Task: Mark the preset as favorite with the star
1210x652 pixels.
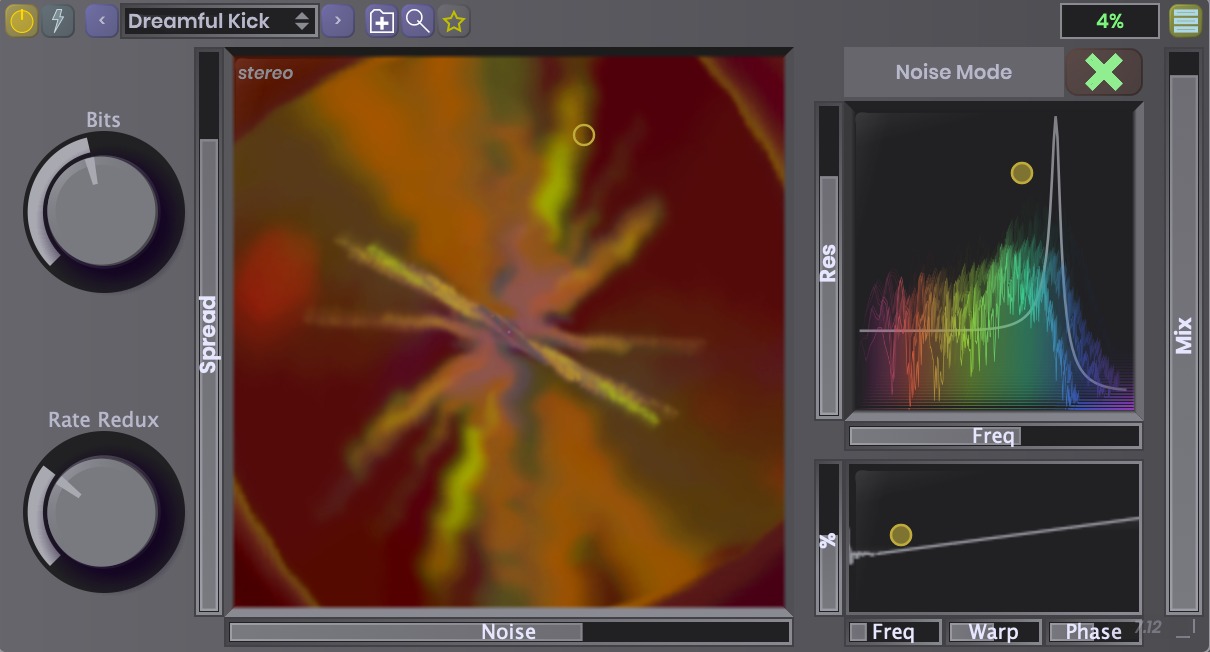Action: pos(454,21)
